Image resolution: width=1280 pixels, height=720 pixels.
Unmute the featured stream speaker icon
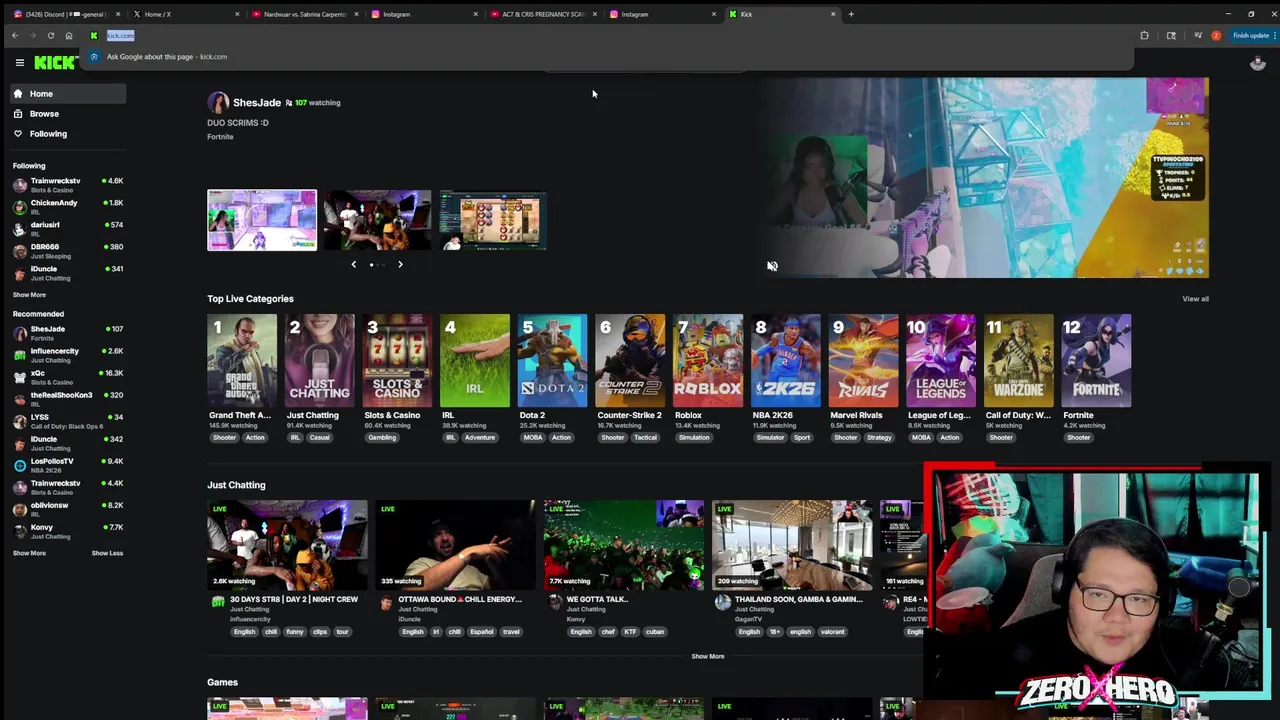(x=772, y=266)
